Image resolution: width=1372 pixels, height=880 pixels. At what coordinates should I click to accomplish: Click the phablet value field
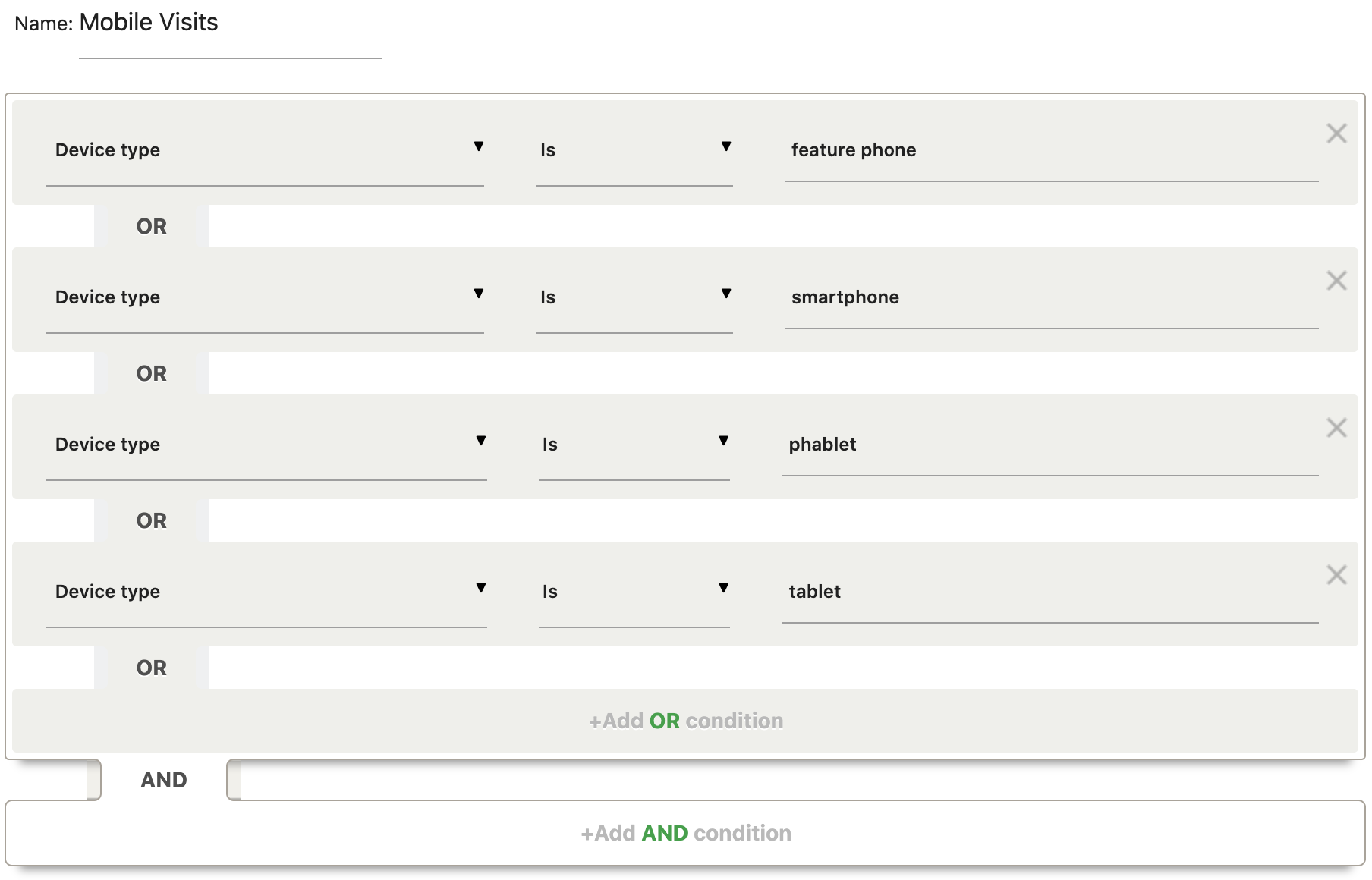click(1049, 445)
